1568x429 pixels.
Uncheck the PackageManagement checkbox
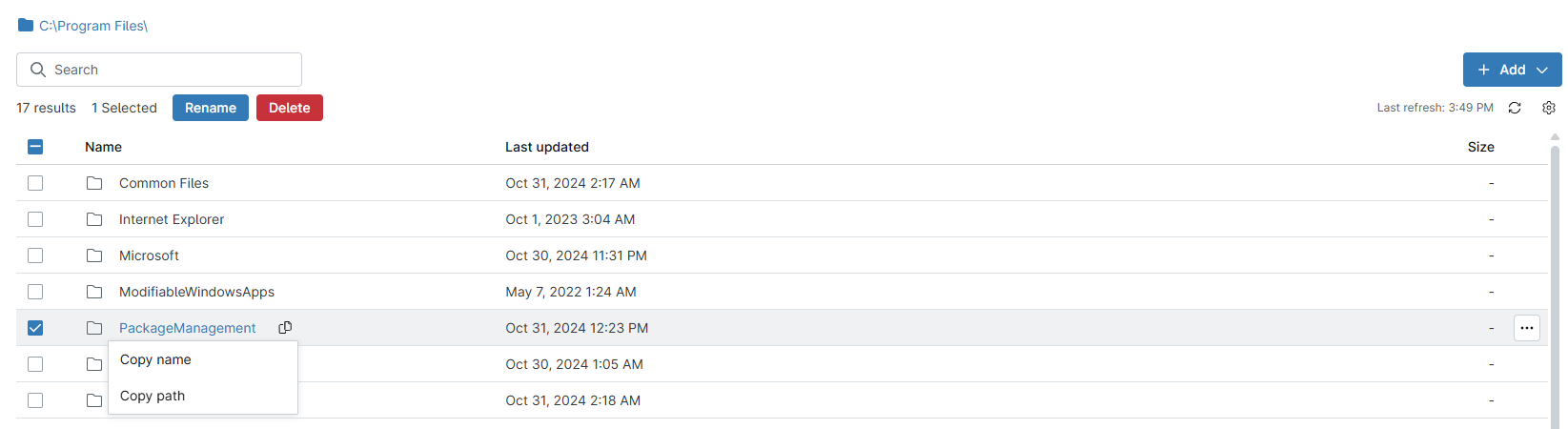pos(35,328)
